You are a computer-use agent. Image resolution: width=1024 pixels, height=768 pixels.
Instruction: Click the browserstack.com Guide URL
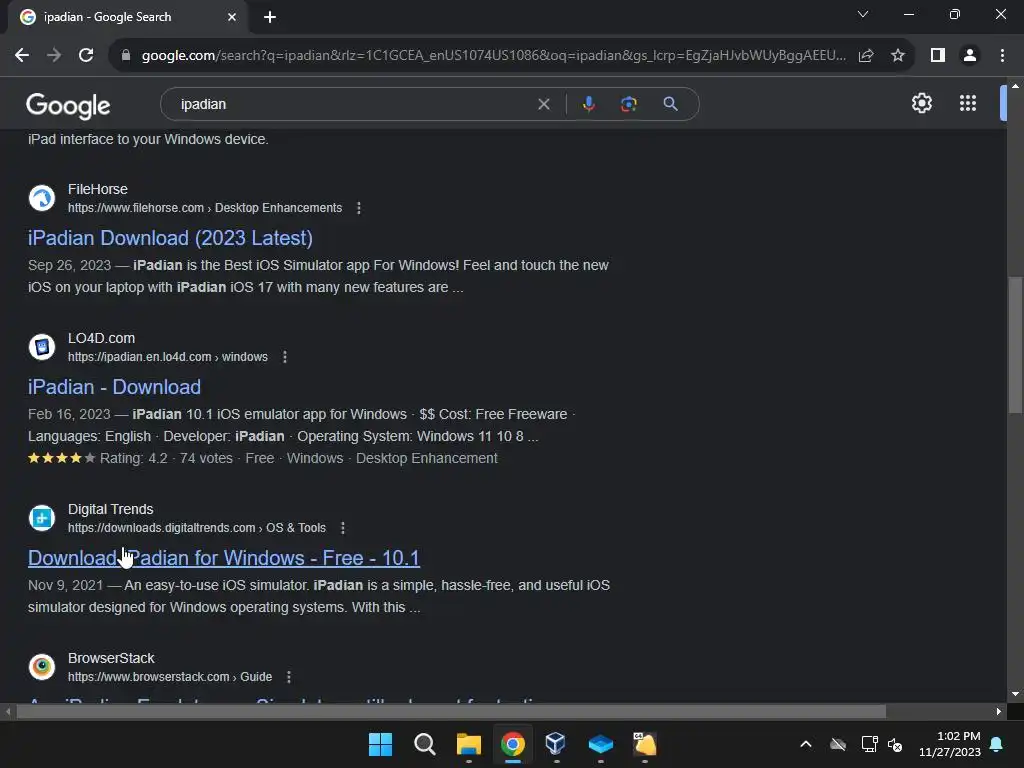170,677
